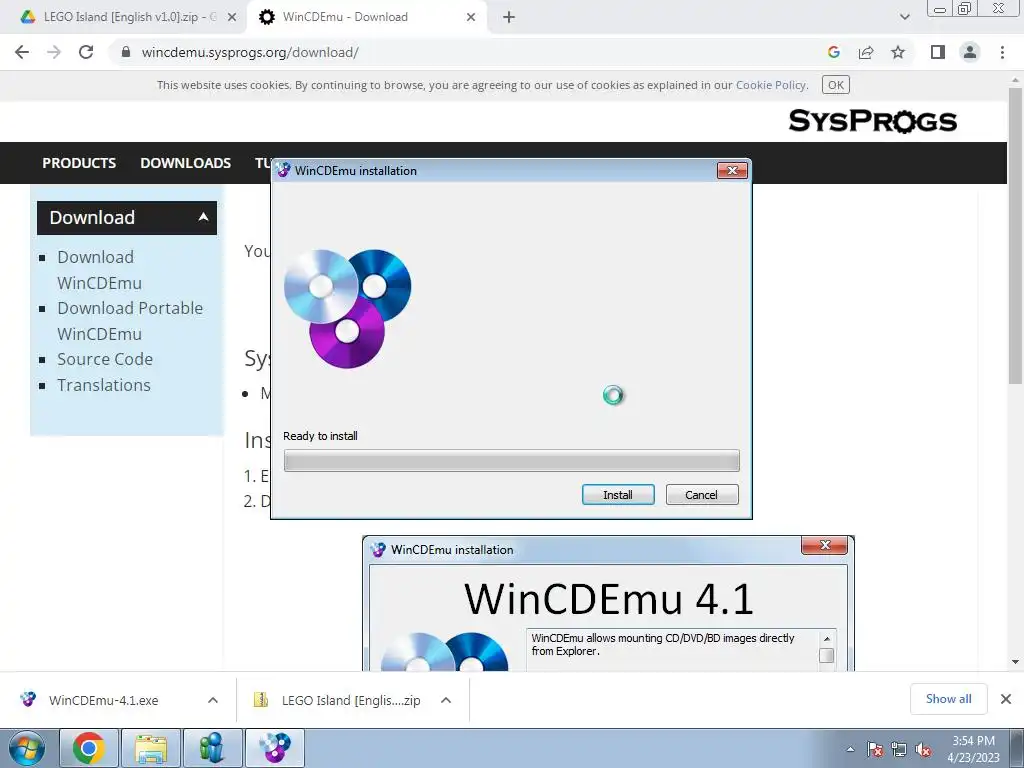Go forward in Chrome browser
Viewport: 1024px width, 768px height.
[x=54, y=52]
